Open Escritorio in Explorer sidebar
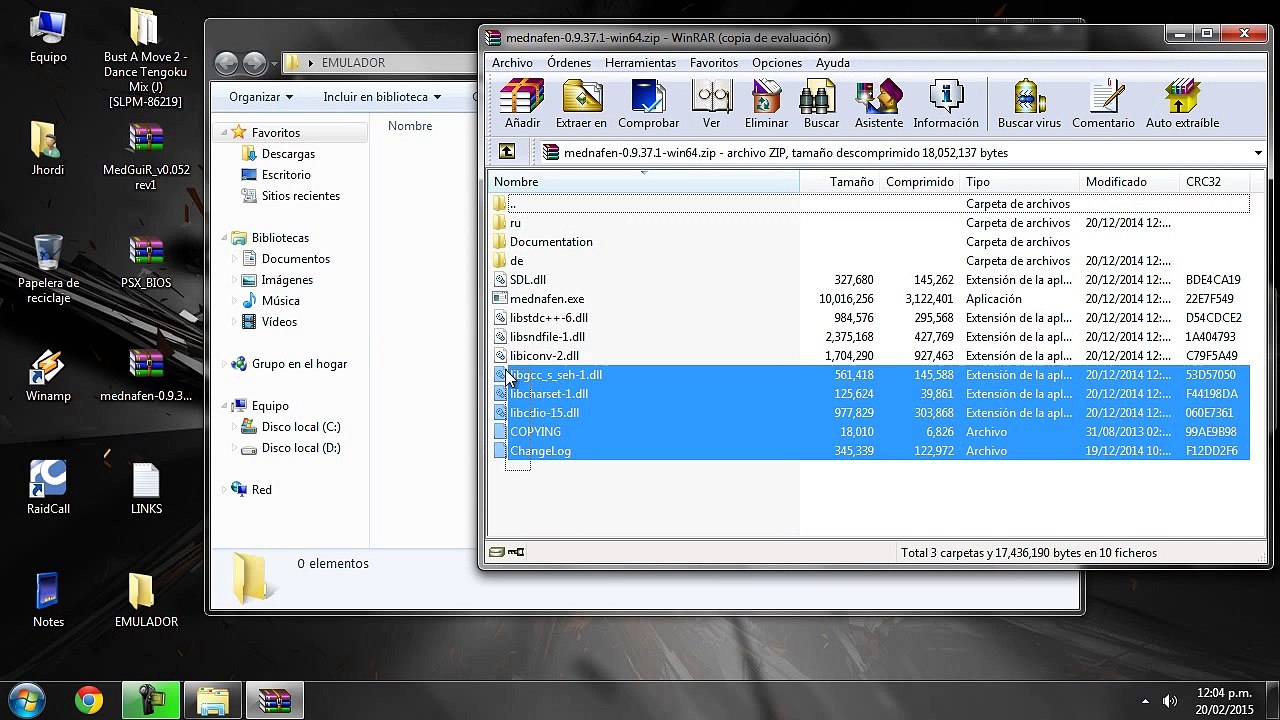The image size is (1280, 720). (285, 175)
